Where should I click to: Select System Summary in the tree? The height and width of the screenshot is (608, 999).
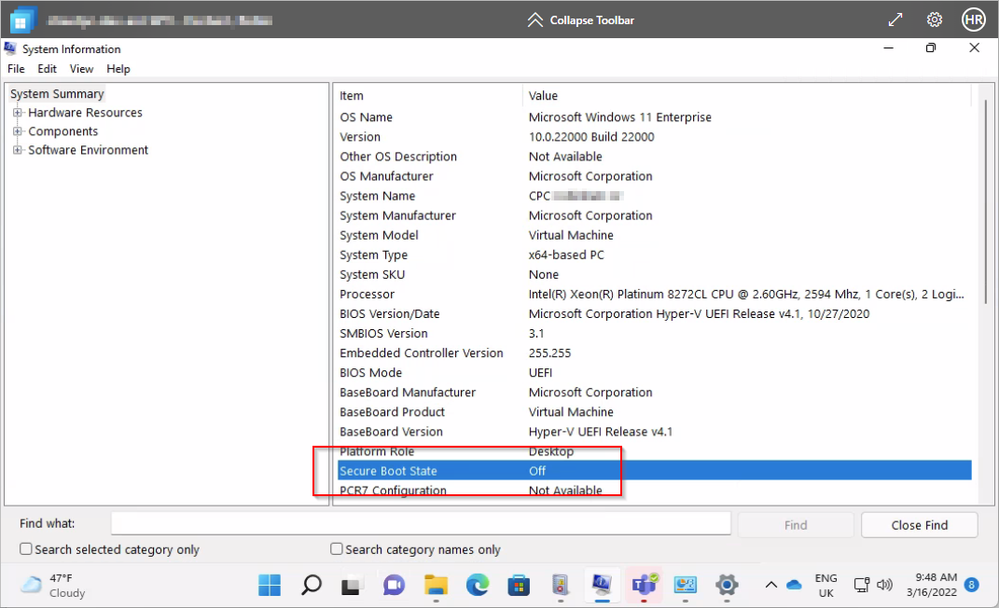pos(57,94)
